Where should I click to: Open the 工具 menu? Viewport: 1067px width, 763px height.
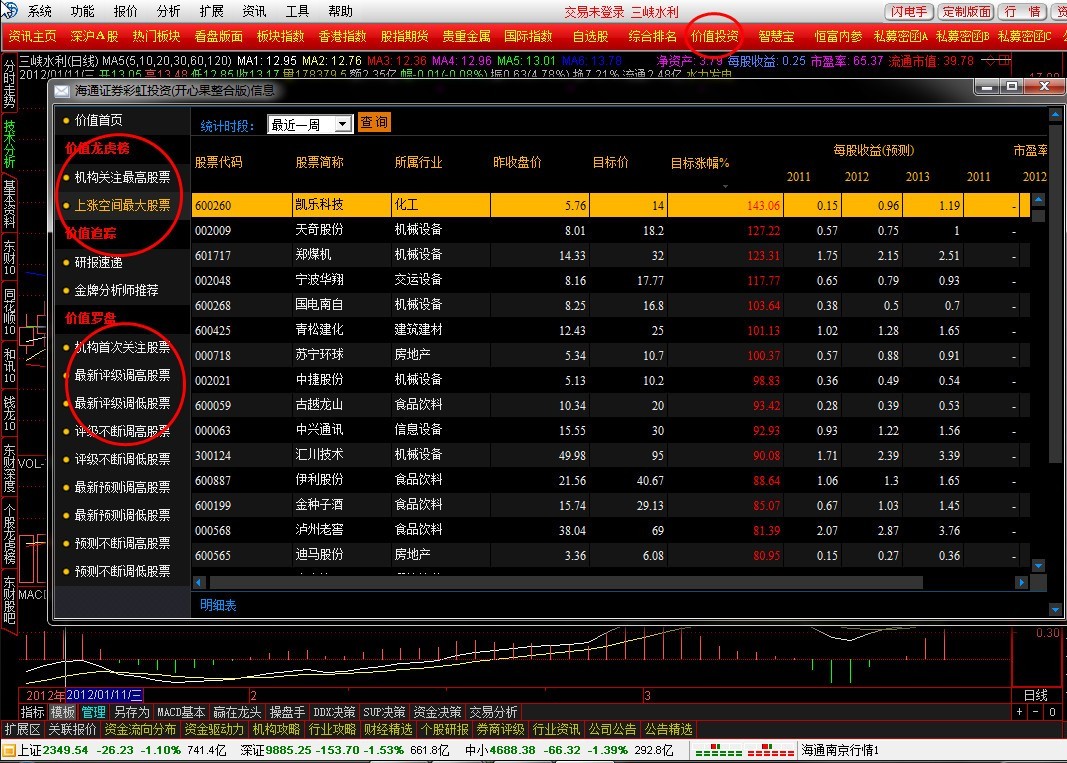pyautogui.click(x=297, y=11)
